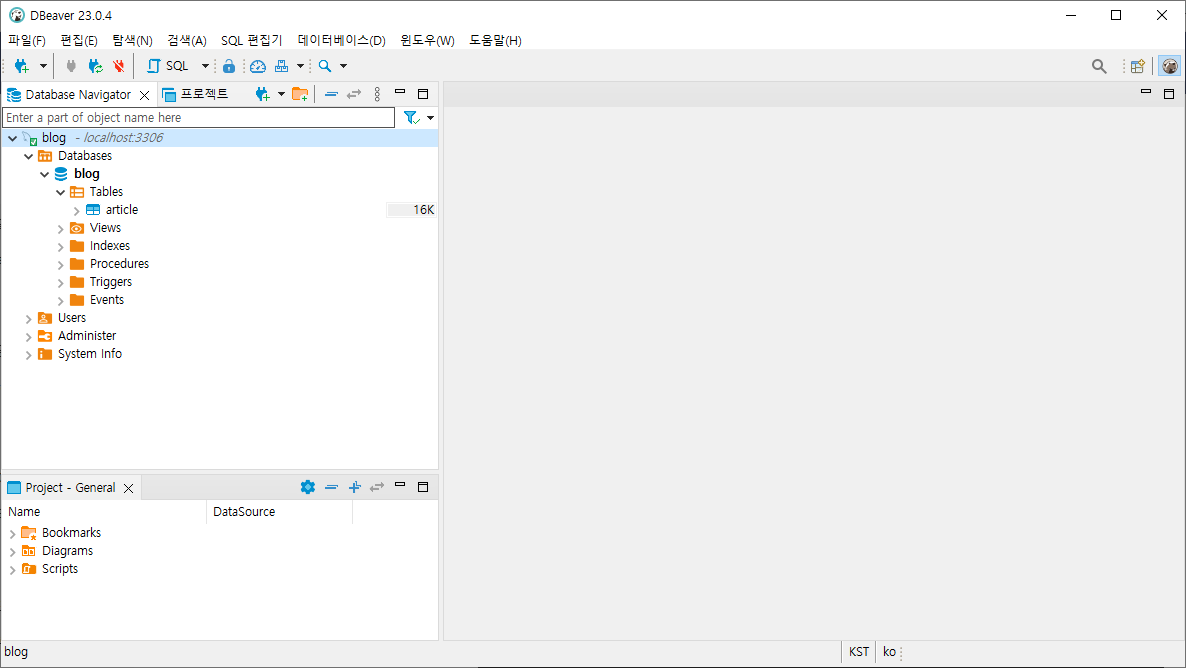The image size is (1186, 668).
Task: Open dropdown next to blue search icon
Action: [x=343, y=67]
